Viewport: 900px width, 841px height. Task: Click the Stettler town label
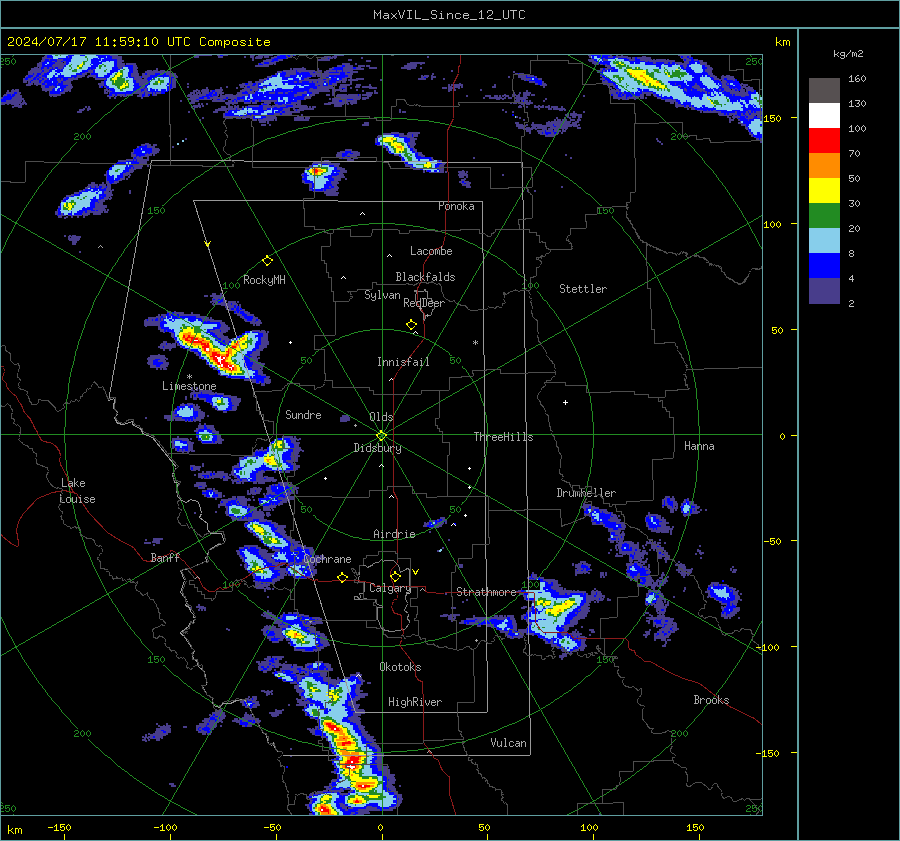[x=583, y=289]
